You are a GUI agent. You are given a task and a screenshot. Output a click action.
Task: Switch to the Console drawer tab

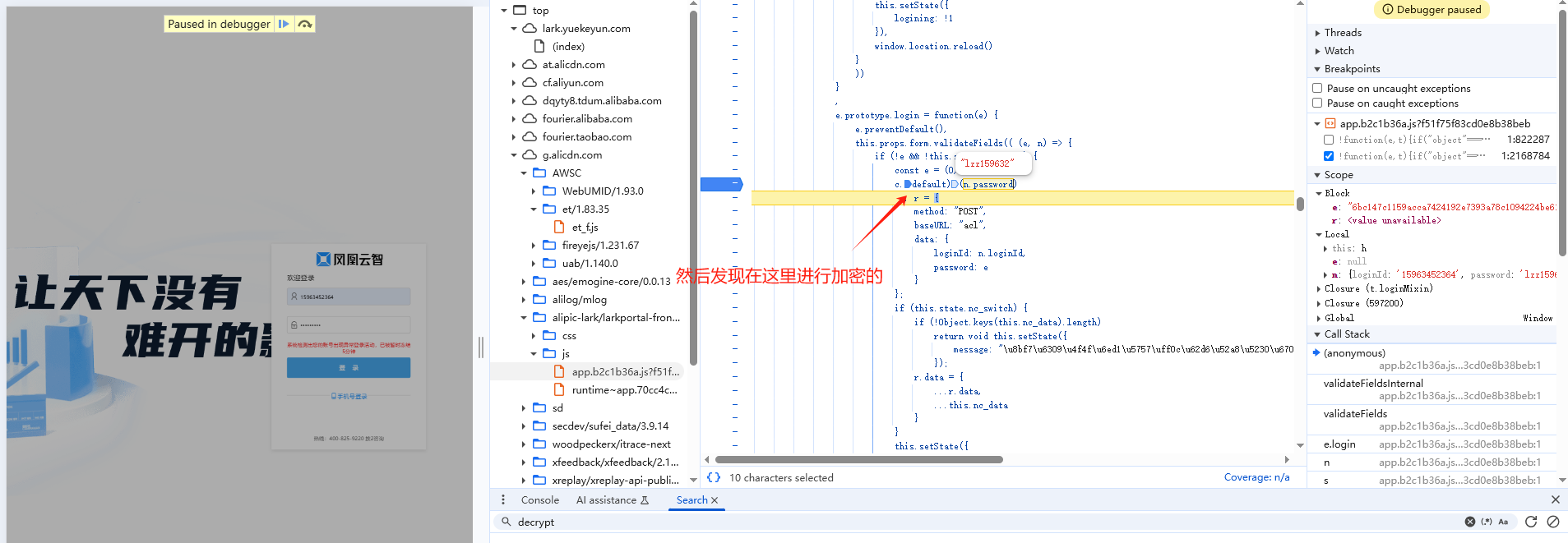[539, 499]
